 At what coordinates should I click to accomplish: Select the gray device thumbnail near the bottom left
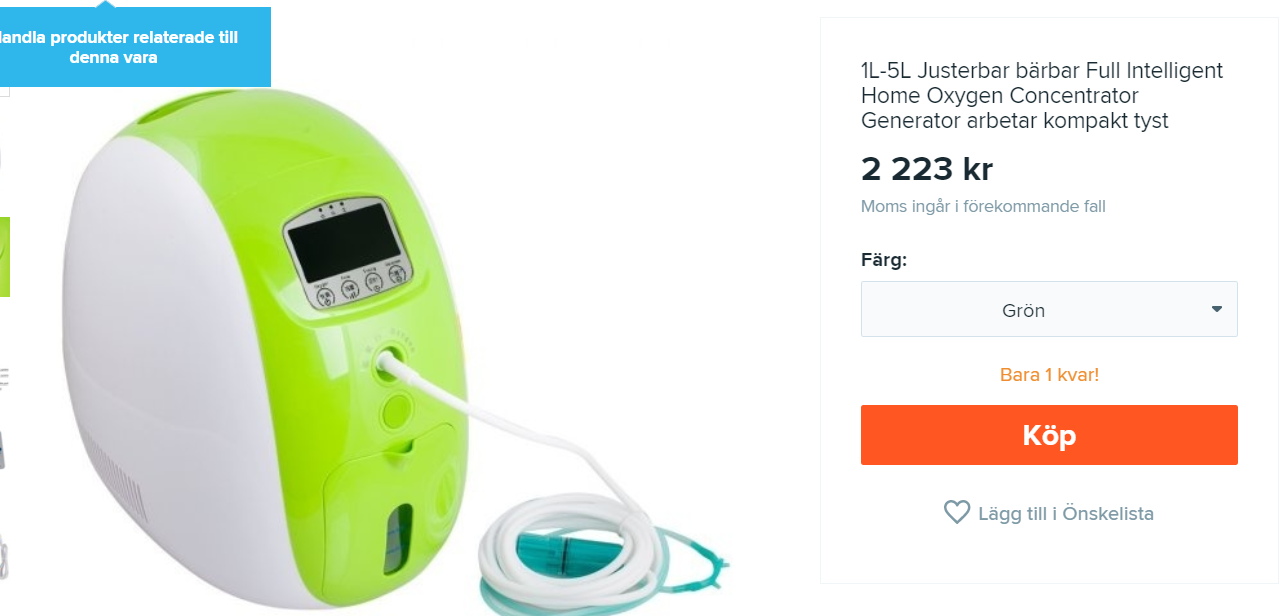(x=3, y=447)
